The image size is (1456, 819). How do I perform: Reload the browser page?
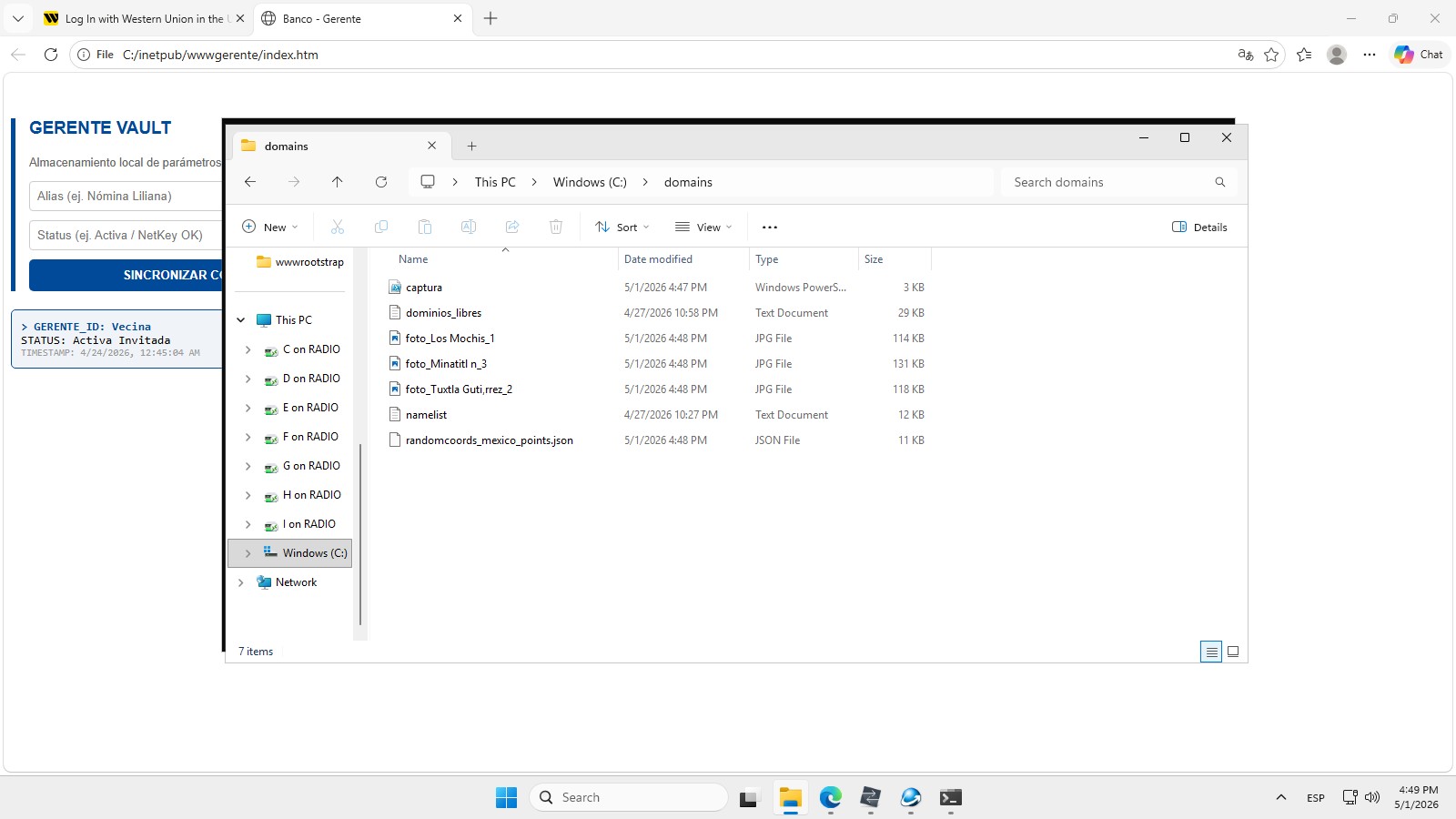pos(51,55)
